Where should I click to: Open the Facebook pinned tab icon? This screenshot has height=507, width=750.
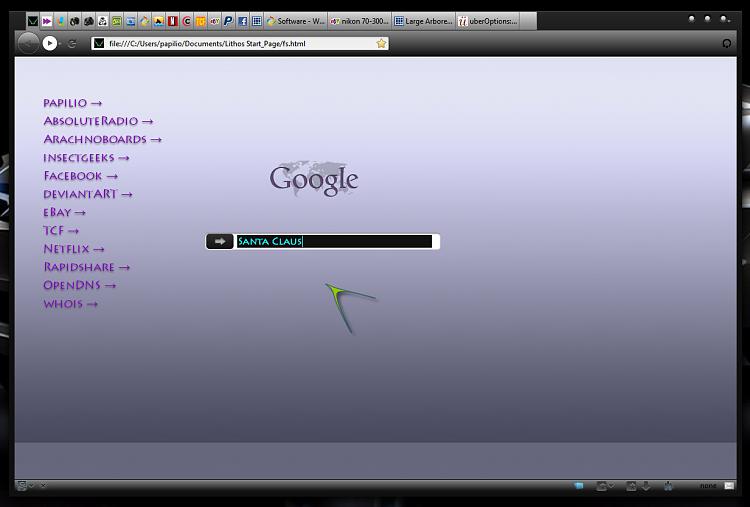(x=243, y=21)
